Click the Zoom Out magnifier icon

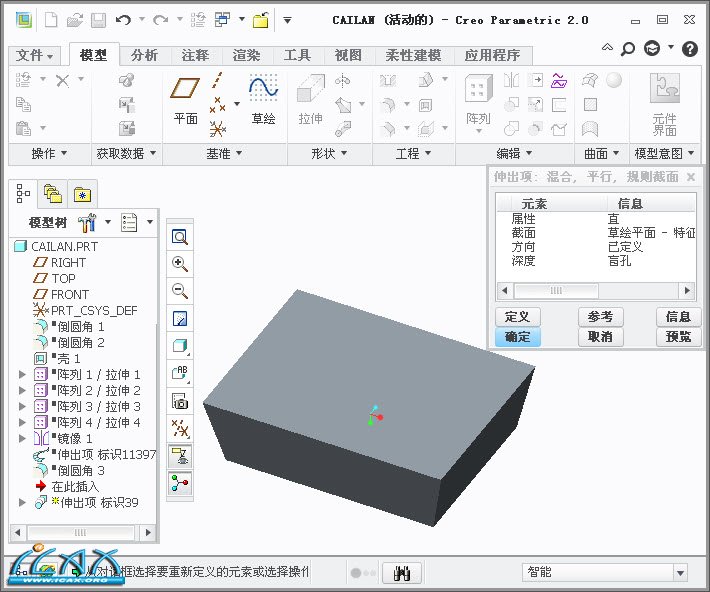181,291
